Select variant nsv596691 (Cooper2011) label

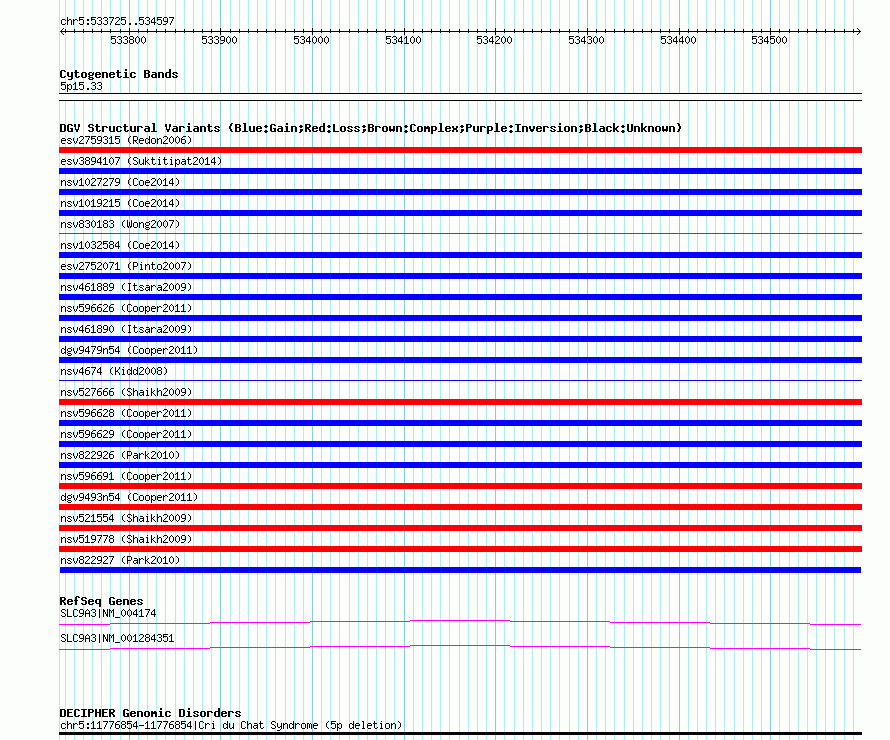point(126,476)
